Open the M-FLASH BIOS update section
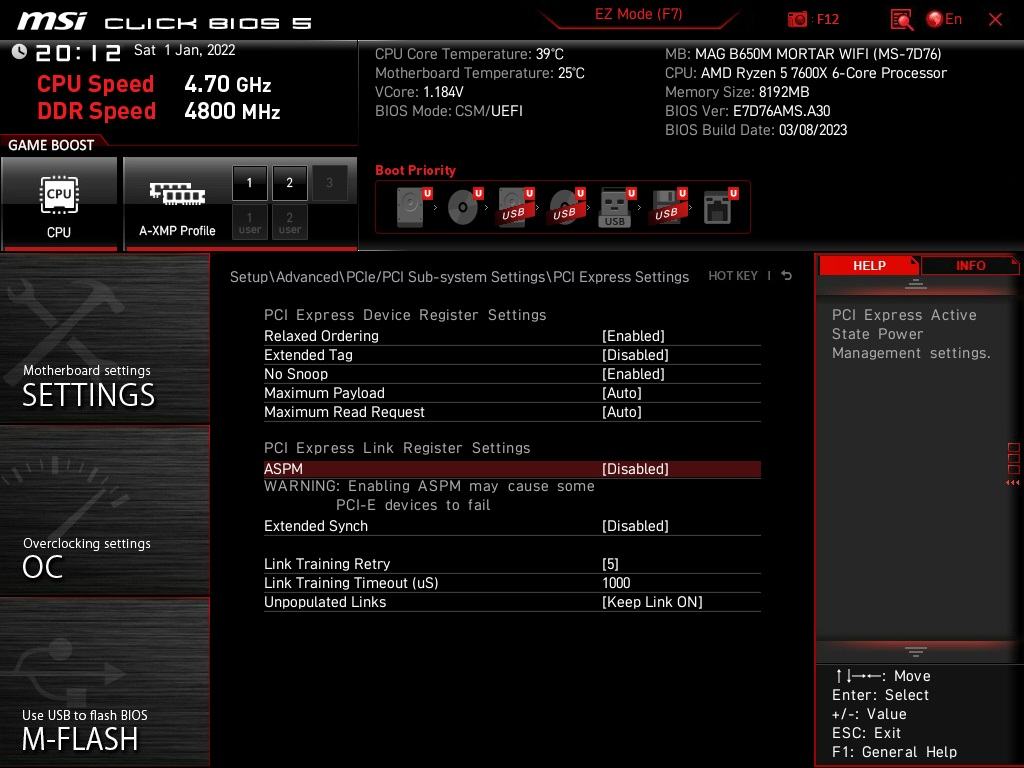This screenshot has height=768, width=1024. click(x=104, y=682)
